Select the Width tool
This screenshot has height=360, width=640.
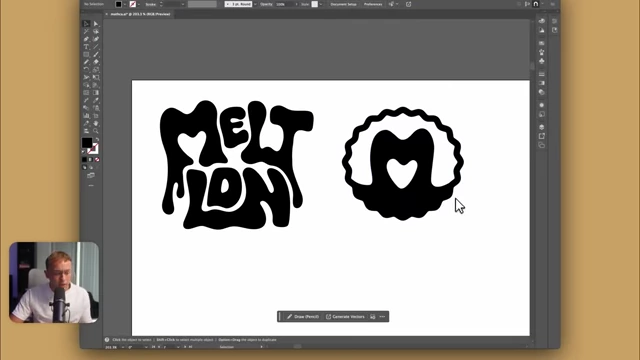(86, 77)
